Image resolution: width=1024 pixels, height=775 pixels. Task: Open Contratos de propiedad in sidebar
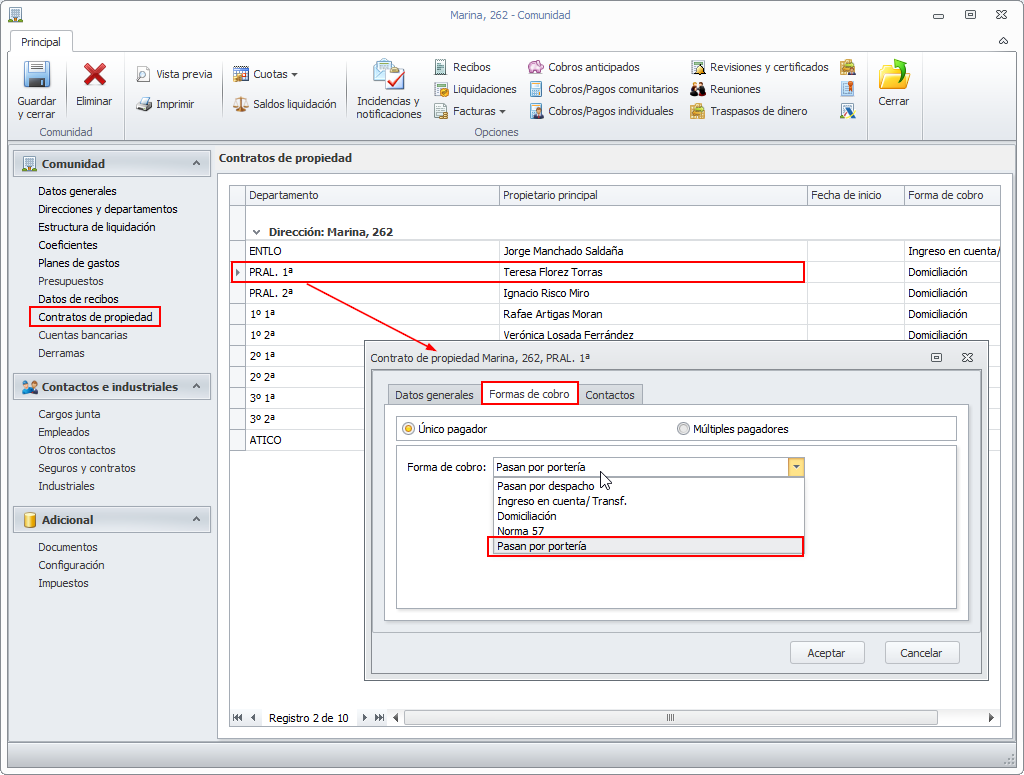click(x=95, y=317)
